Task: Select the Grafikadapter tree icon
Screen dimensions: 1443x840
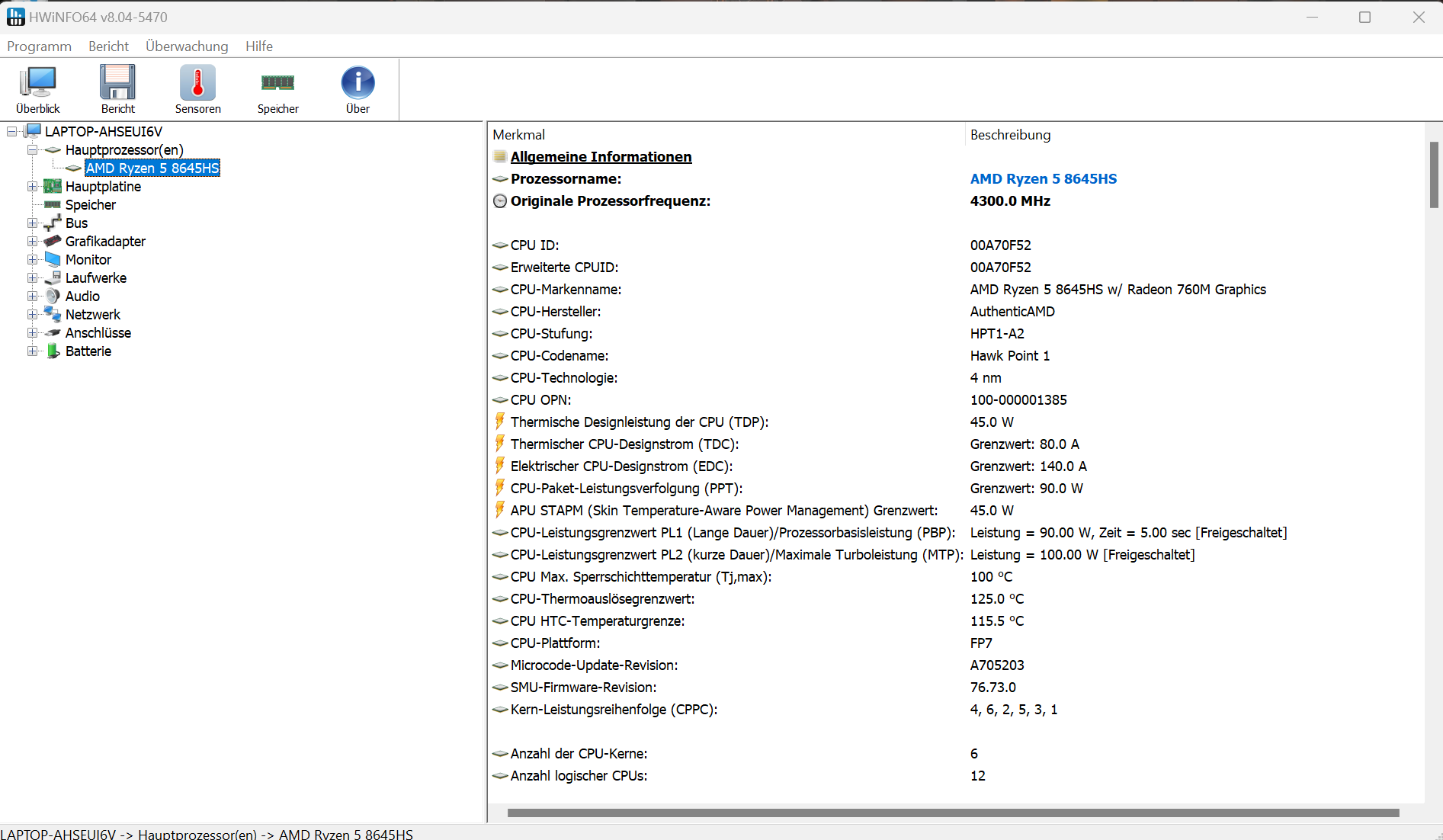Action: (53, 242)
